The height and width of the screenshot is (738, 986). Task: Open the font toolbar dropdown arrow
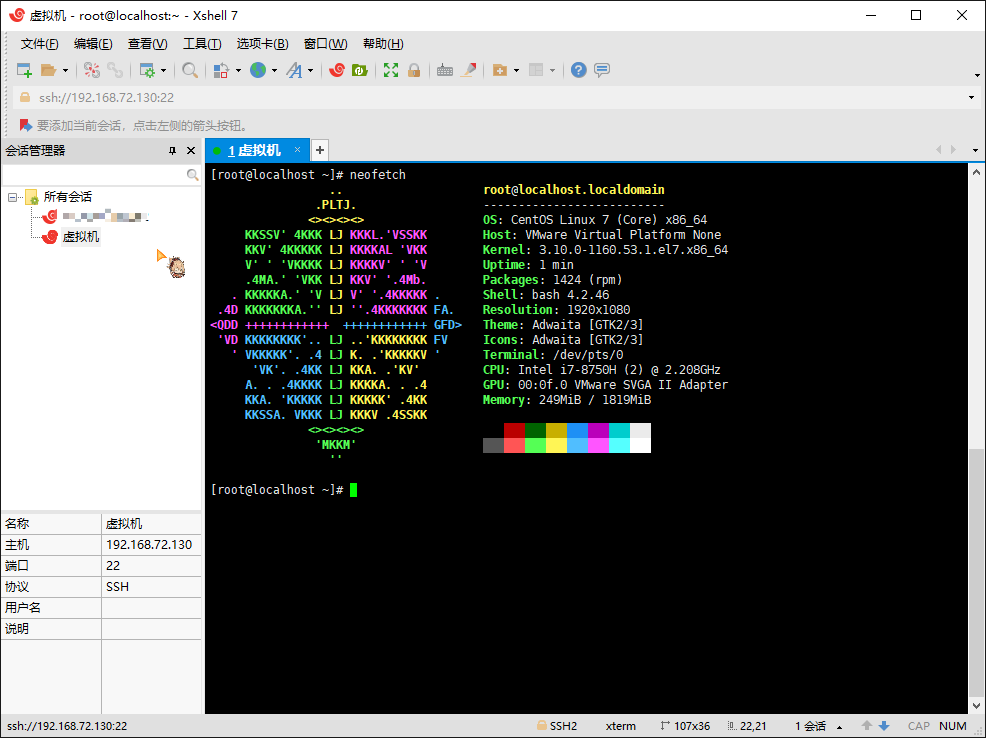[311, 70]
